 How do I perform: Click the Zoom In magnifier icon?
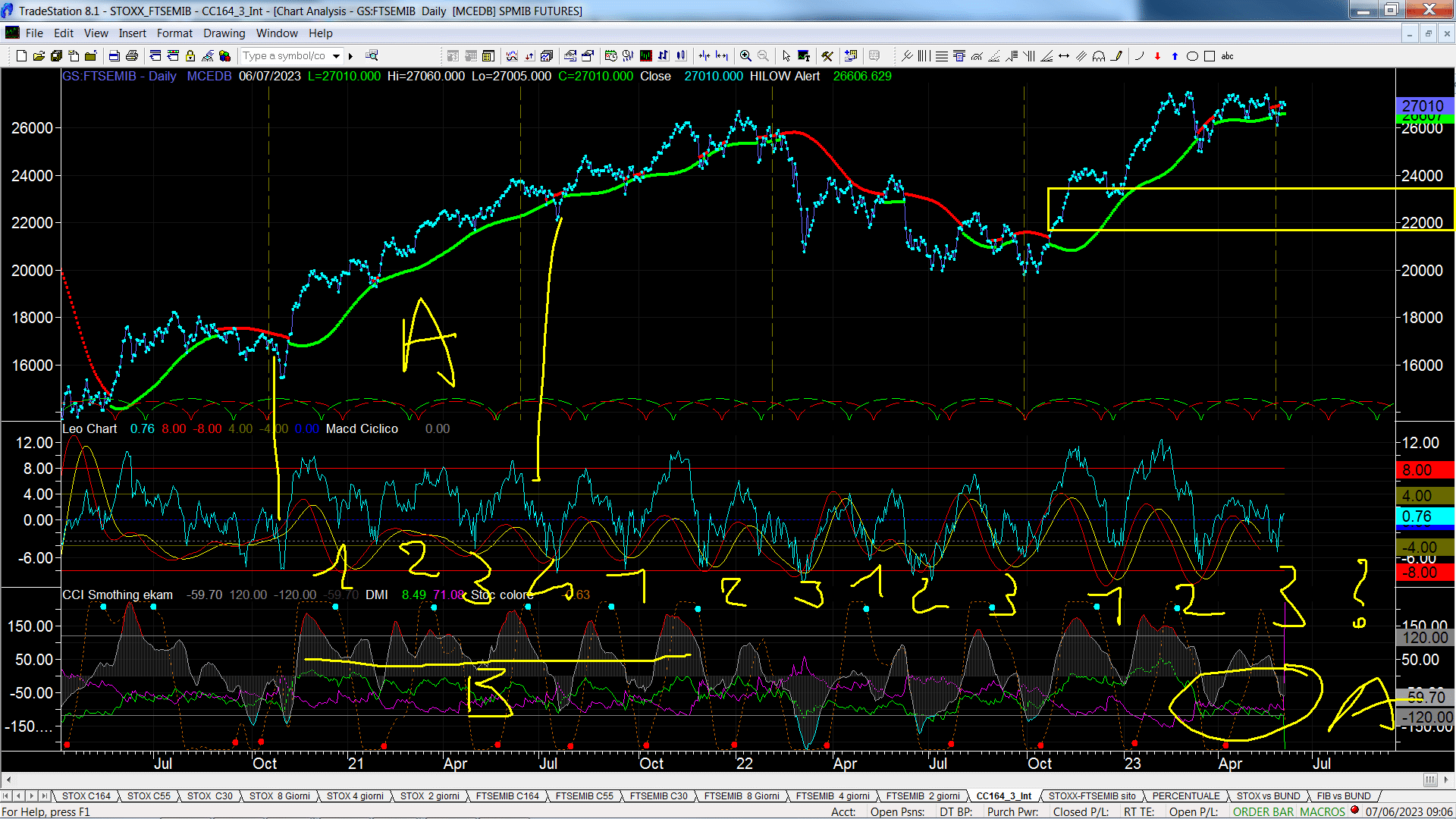(x=745, y=56)
